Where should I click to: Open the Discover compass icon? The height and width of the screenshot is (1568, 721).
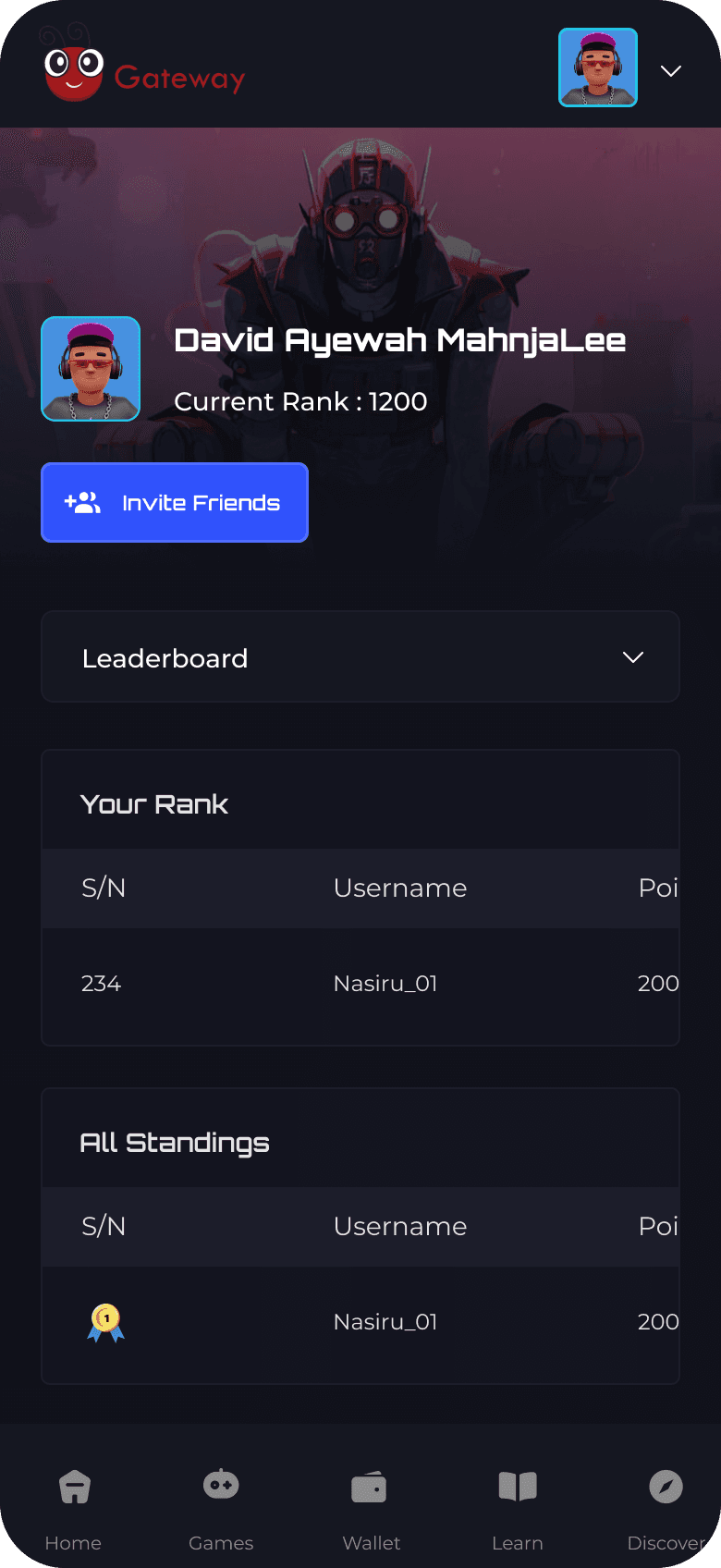(666, 1487)
